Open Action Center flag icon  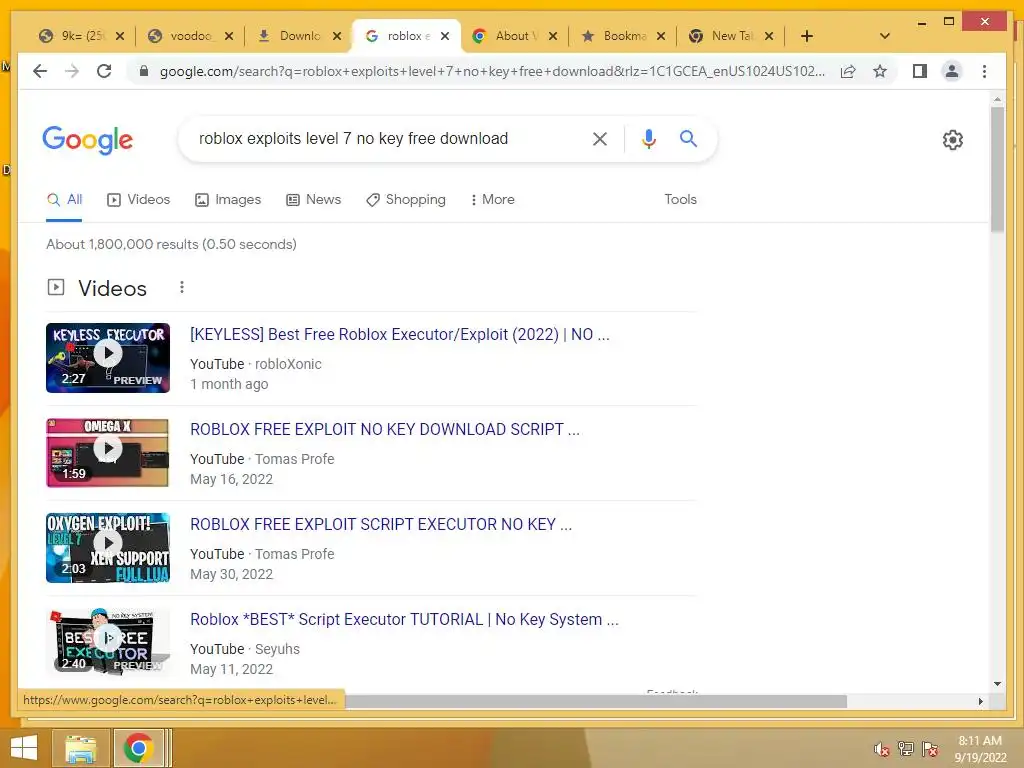(930, 749)
